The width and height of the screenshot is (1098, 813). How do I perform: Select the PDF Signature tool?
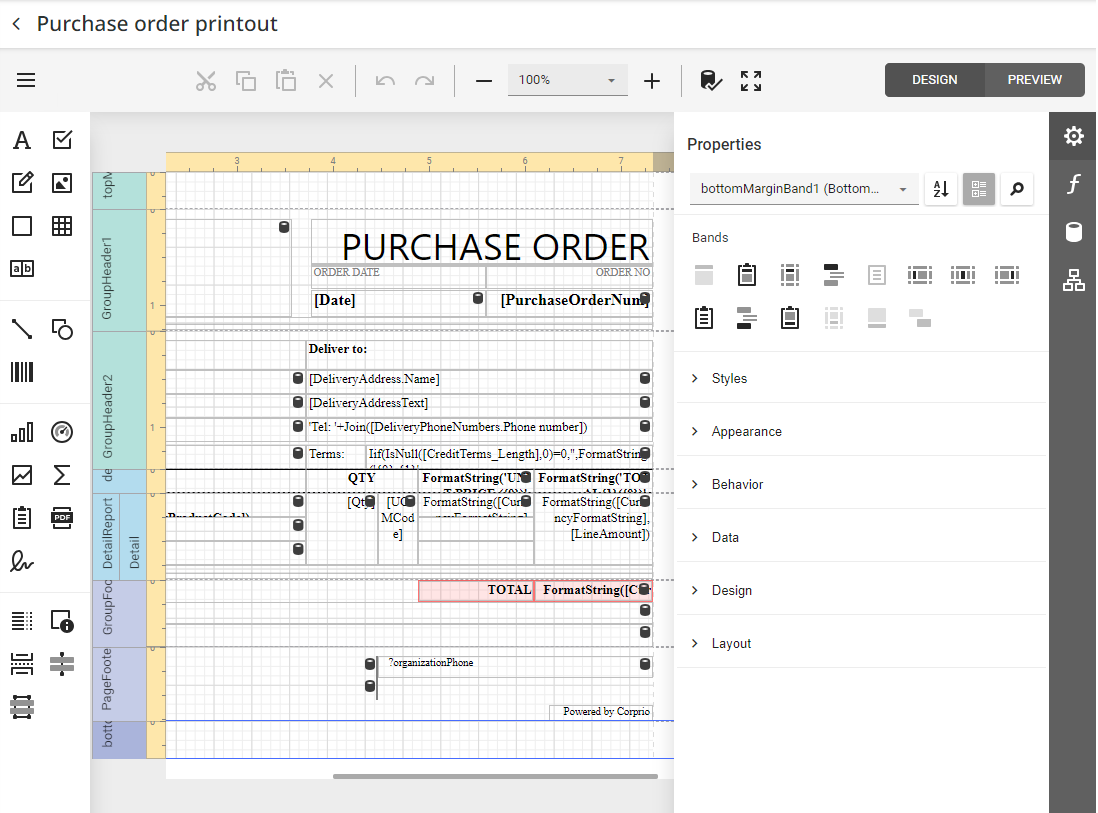(22, 561)
